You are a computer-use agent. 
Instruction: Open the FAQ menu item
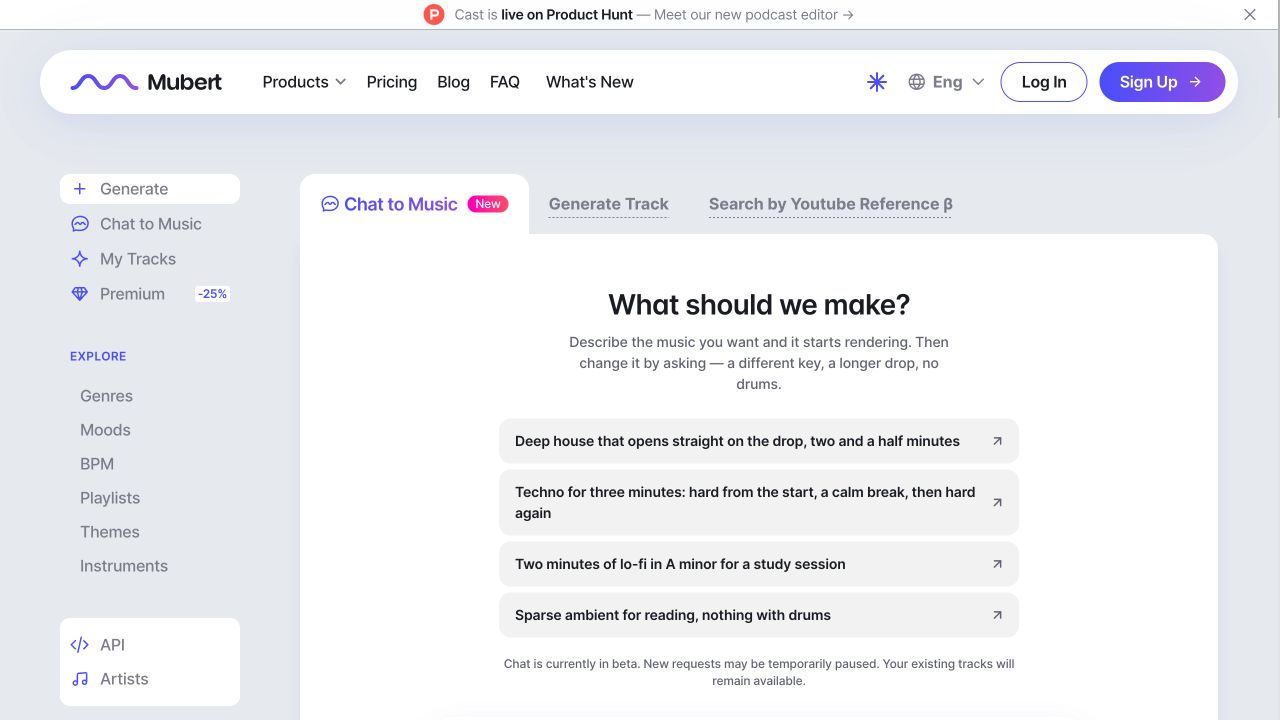[505, 82]
